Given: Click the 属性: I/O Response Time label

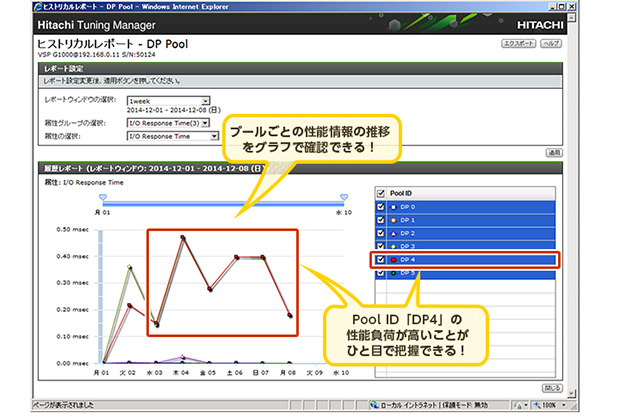Looking at the screenshot, I should pyautogui.click(x=84, y=182).
